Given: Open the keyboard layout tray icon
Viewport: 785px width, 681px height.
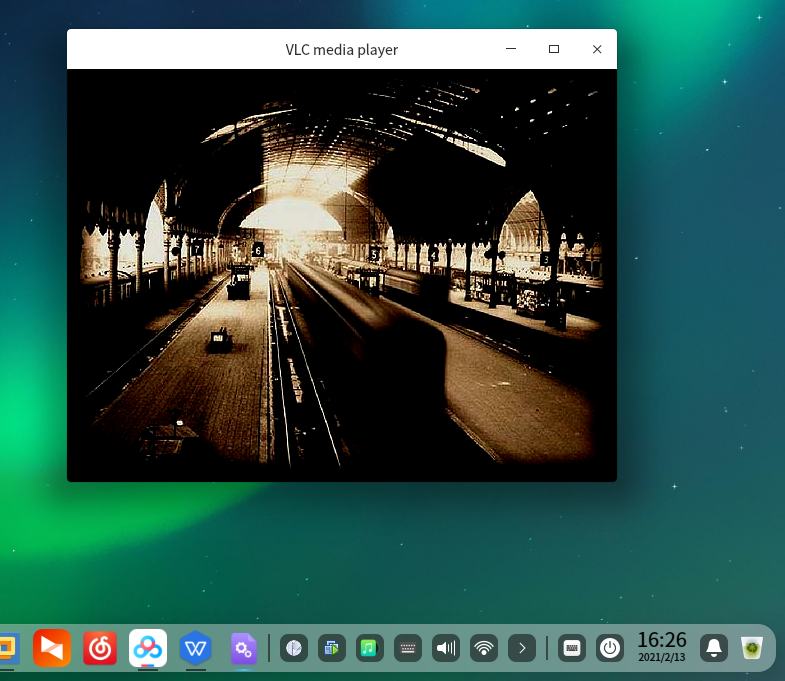Looking at the screenshot, I should click(x=407, y=648).
